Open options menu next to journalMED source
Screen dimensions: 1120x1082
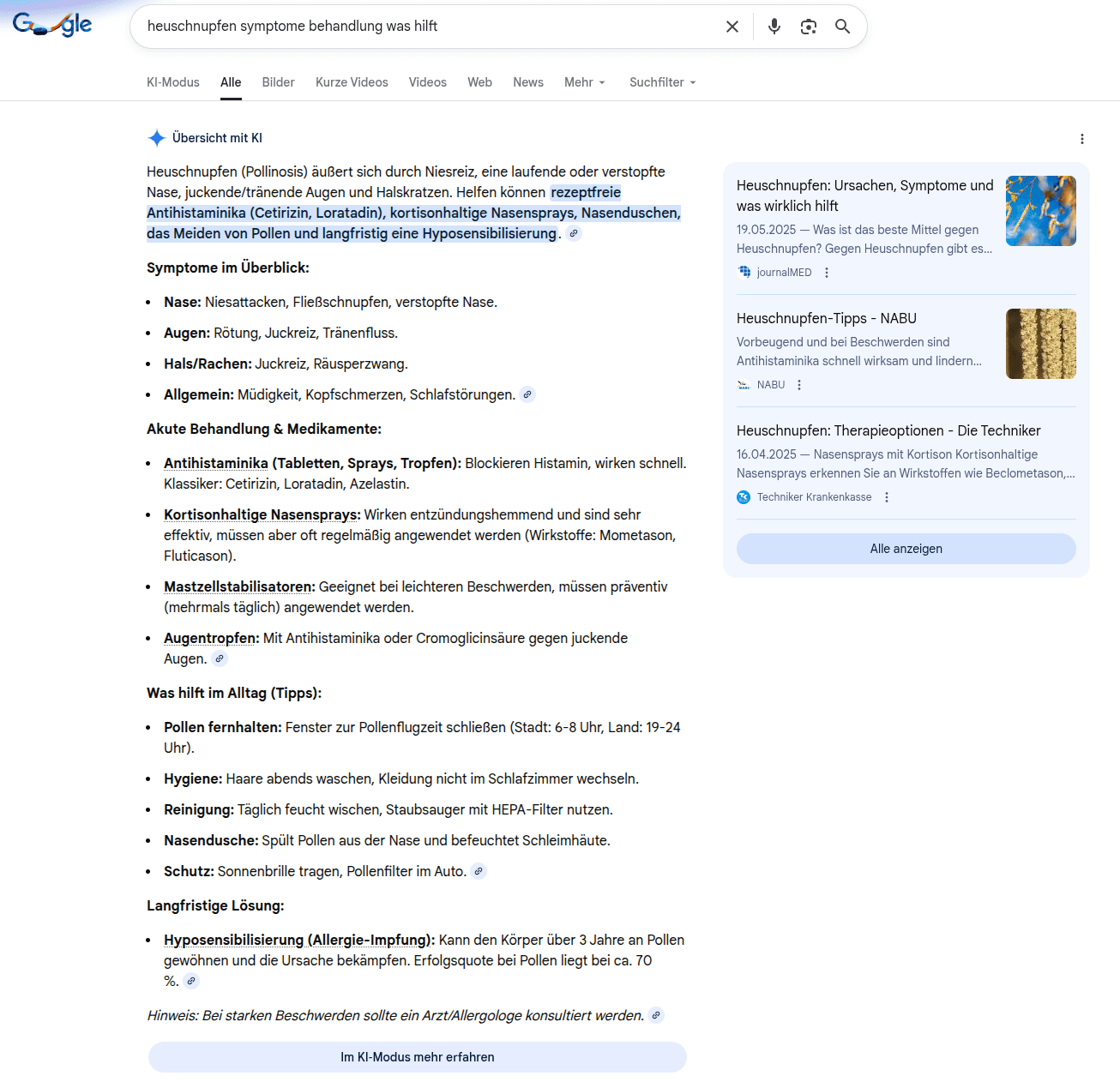pyautogui.click(x=826, y=272)
